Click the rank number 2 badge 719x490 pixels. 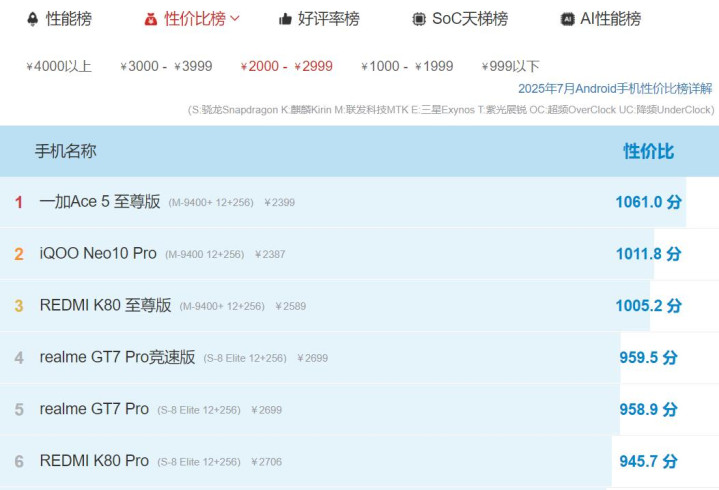[x=19, y=254]
